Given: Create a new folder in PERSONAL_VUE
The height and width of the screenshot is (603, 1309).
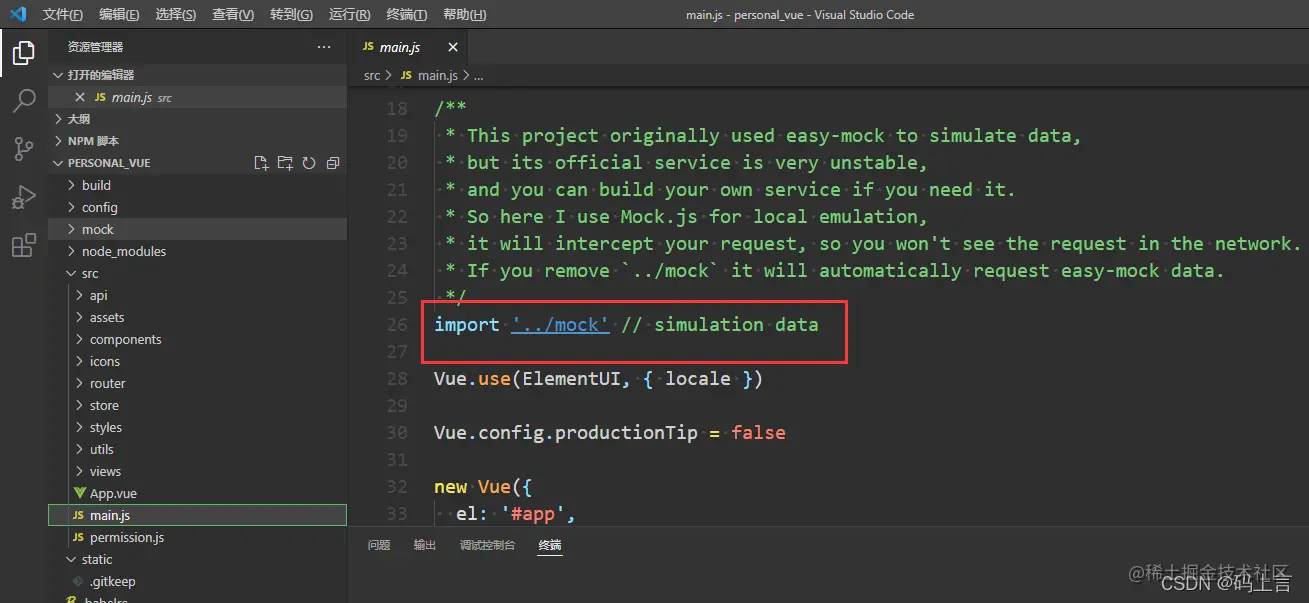Looking at the screenshot, I should (x=285, y=163).
